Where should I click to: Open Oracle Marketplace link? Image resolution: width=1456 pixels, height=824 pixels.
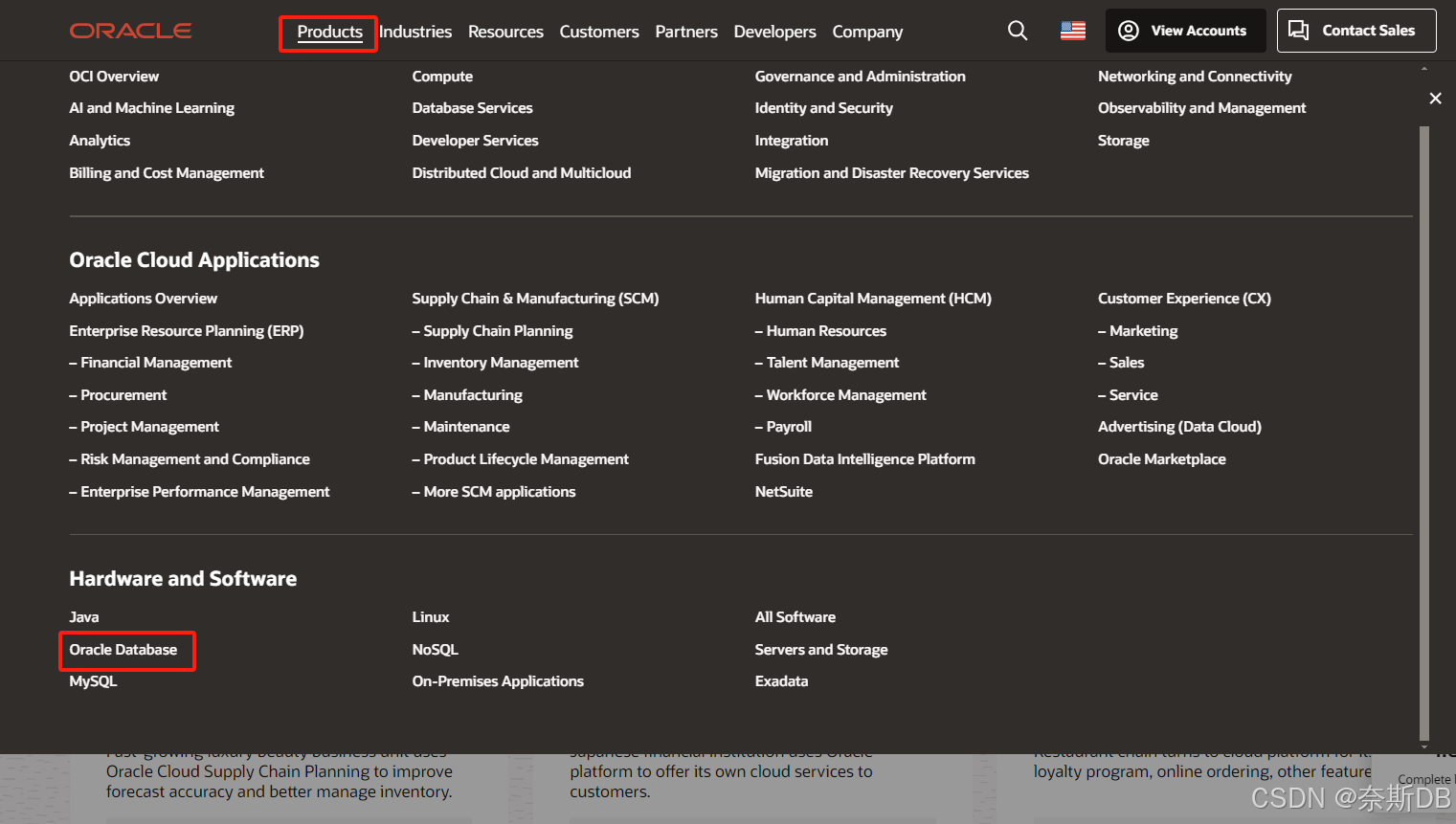[x=1161, y=459]
